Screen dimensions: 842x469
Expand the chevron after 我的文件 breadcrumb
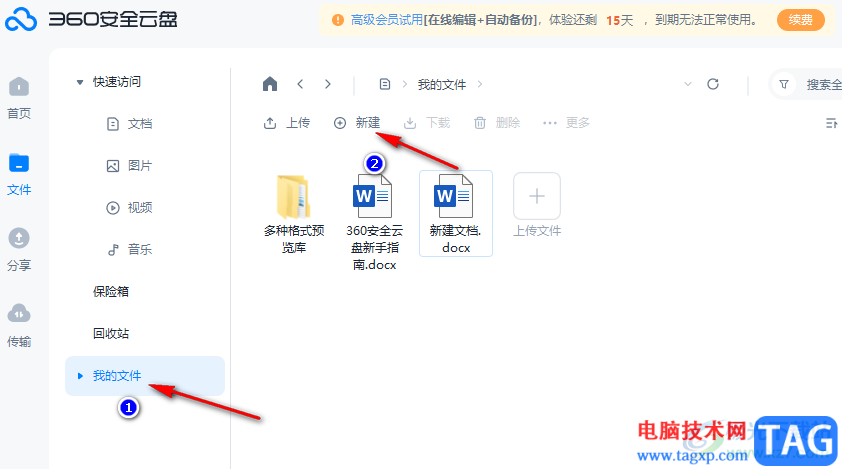pyautogui.click(x=480, y=84)
